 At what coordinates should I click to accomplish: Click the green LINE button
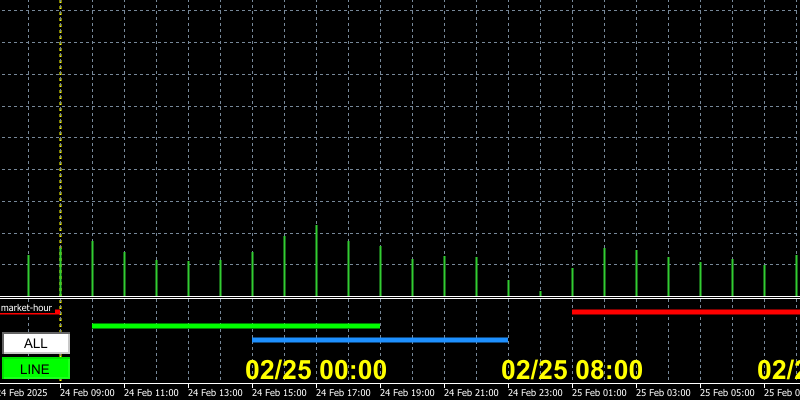click(x=36, y=369)
